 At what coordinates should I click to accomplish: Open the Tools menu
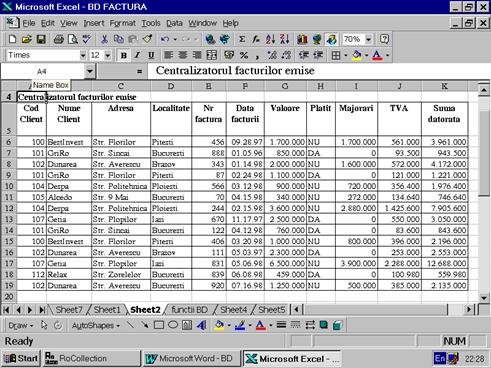(x=151, y=23)
